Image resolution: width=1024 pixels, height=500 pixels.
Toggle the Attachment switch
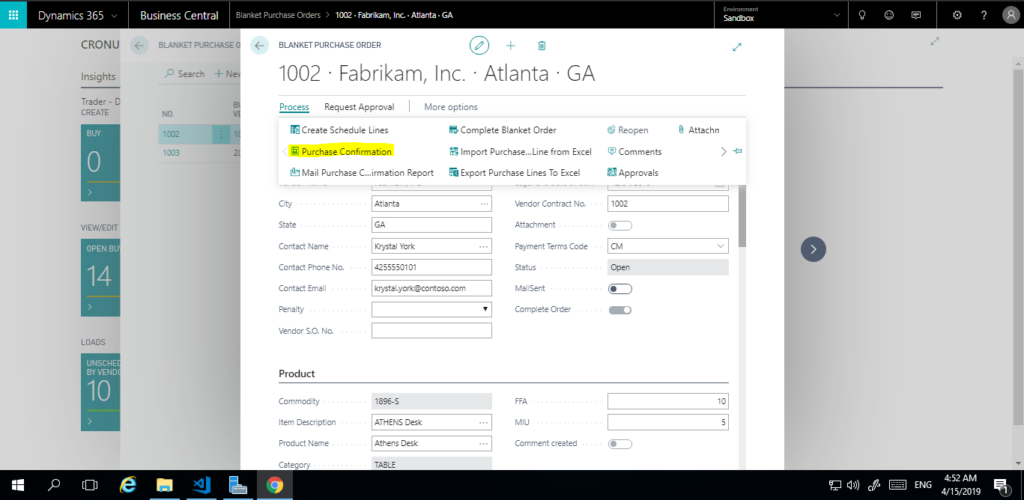(620, 225)
